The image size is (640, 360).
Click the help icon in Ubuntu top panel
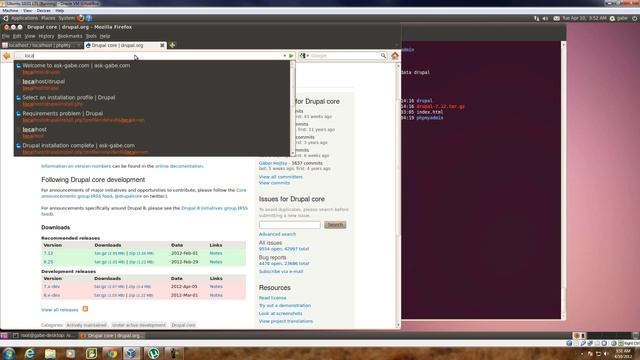[89, 18]
